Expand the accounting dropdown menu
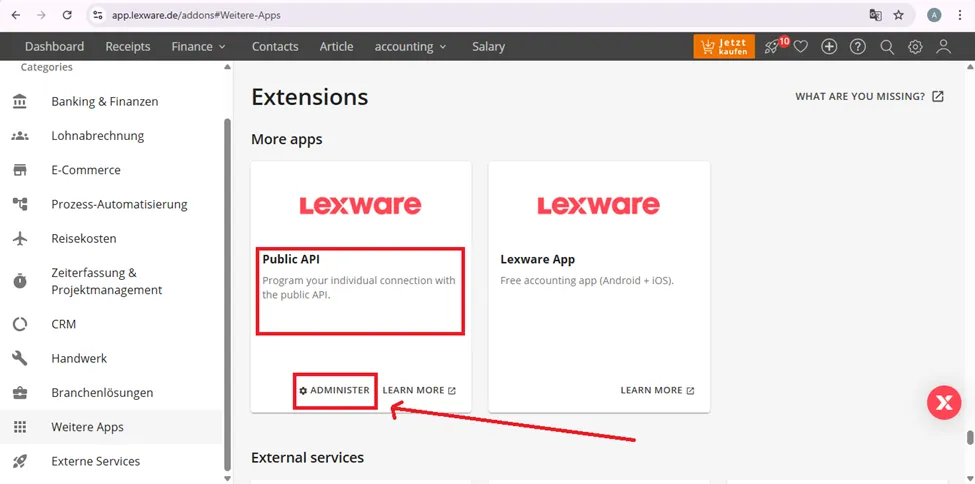This screenshot has width=975, height=484. (410, 47)
